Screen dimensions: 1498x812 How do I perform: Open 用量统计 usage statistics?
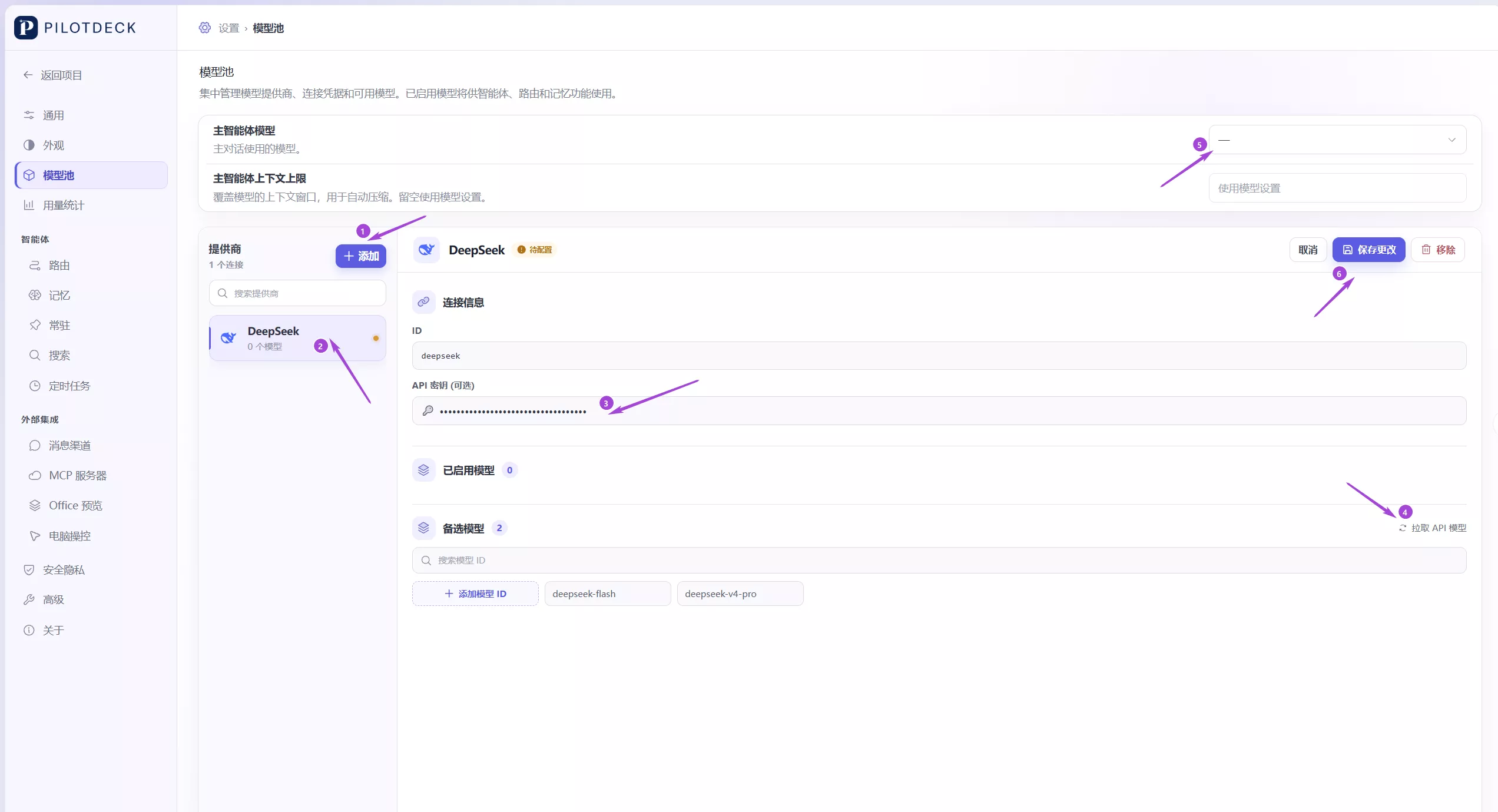click(x=91, y=205)
